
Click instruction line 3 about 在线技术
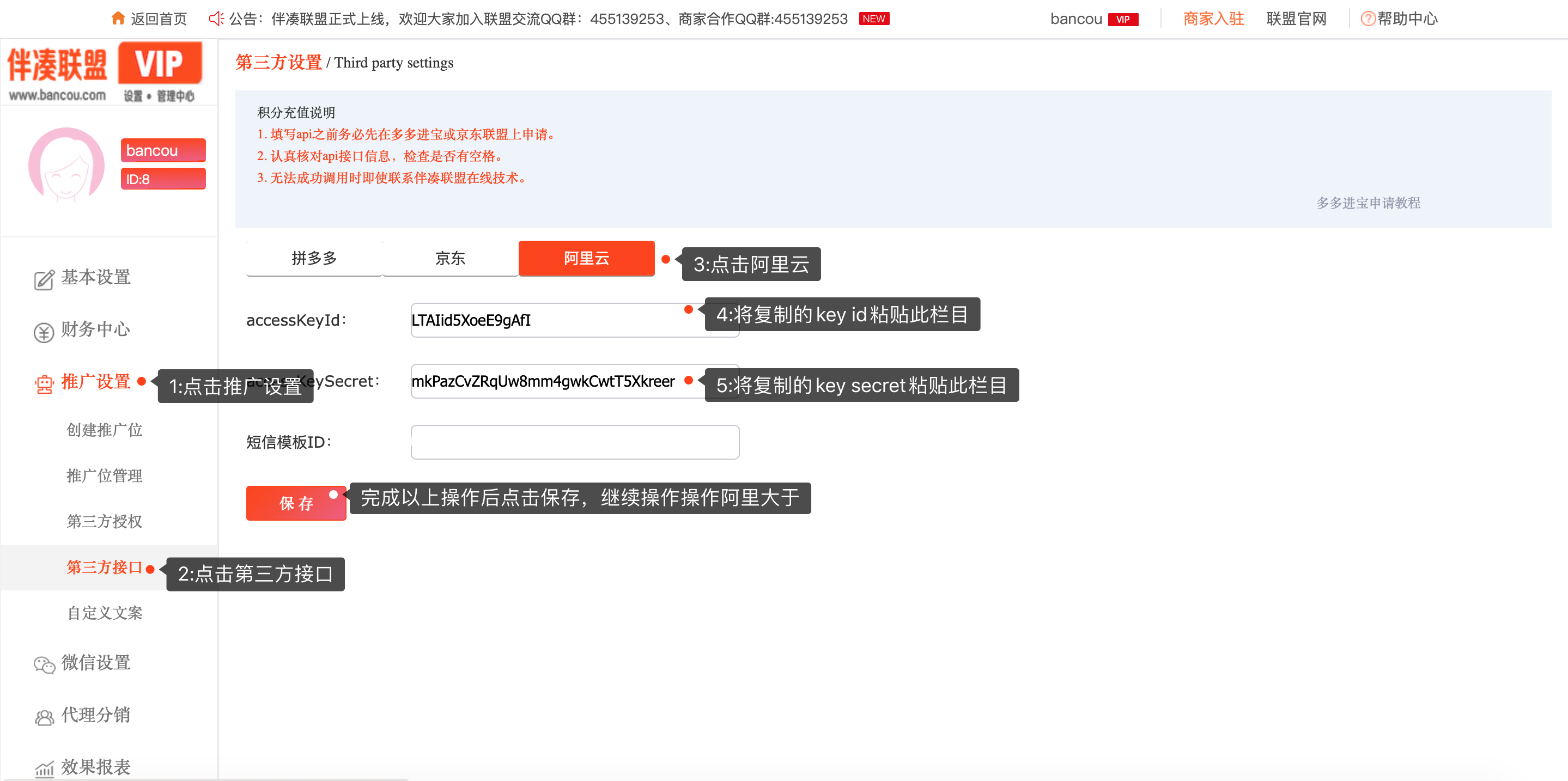pos(392,178)
